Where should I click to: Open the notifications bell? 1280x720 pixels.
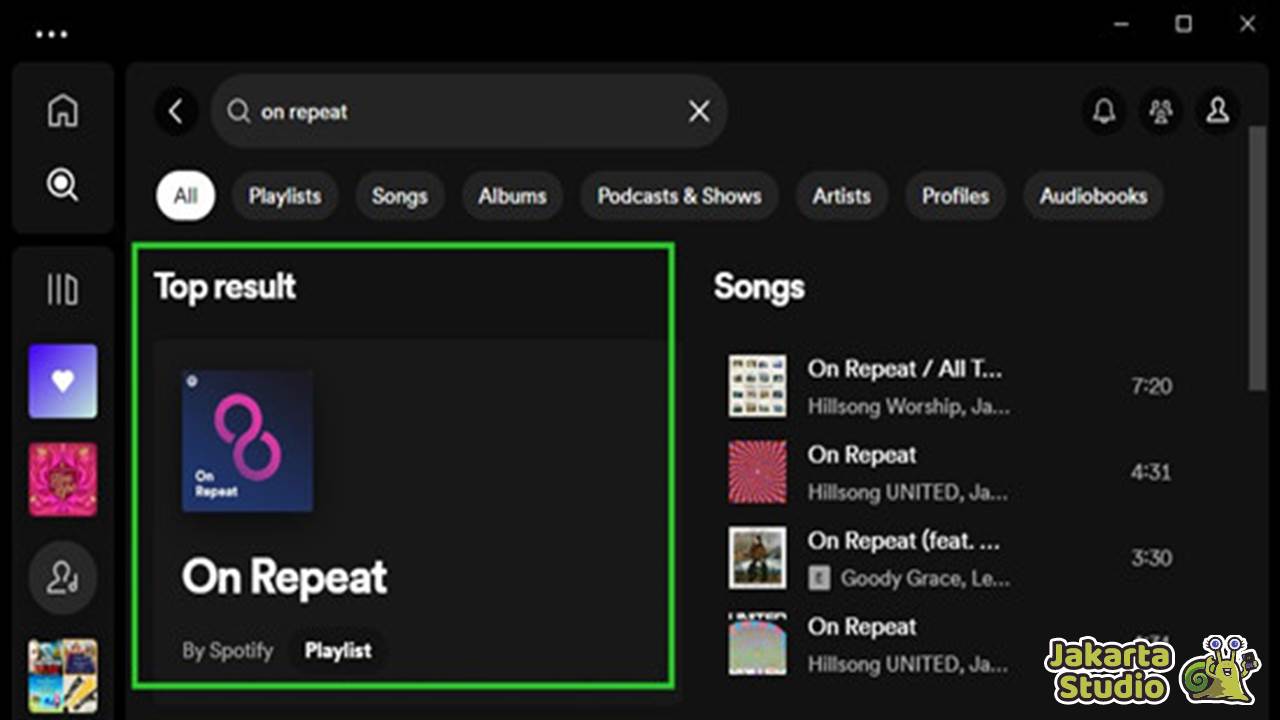[x=1104, y=111]
